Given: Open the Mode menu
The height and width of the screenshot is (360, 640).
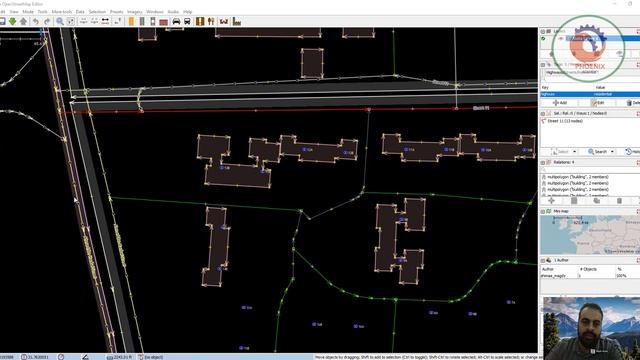Looking at the screenshot, I should click(28, 12).
